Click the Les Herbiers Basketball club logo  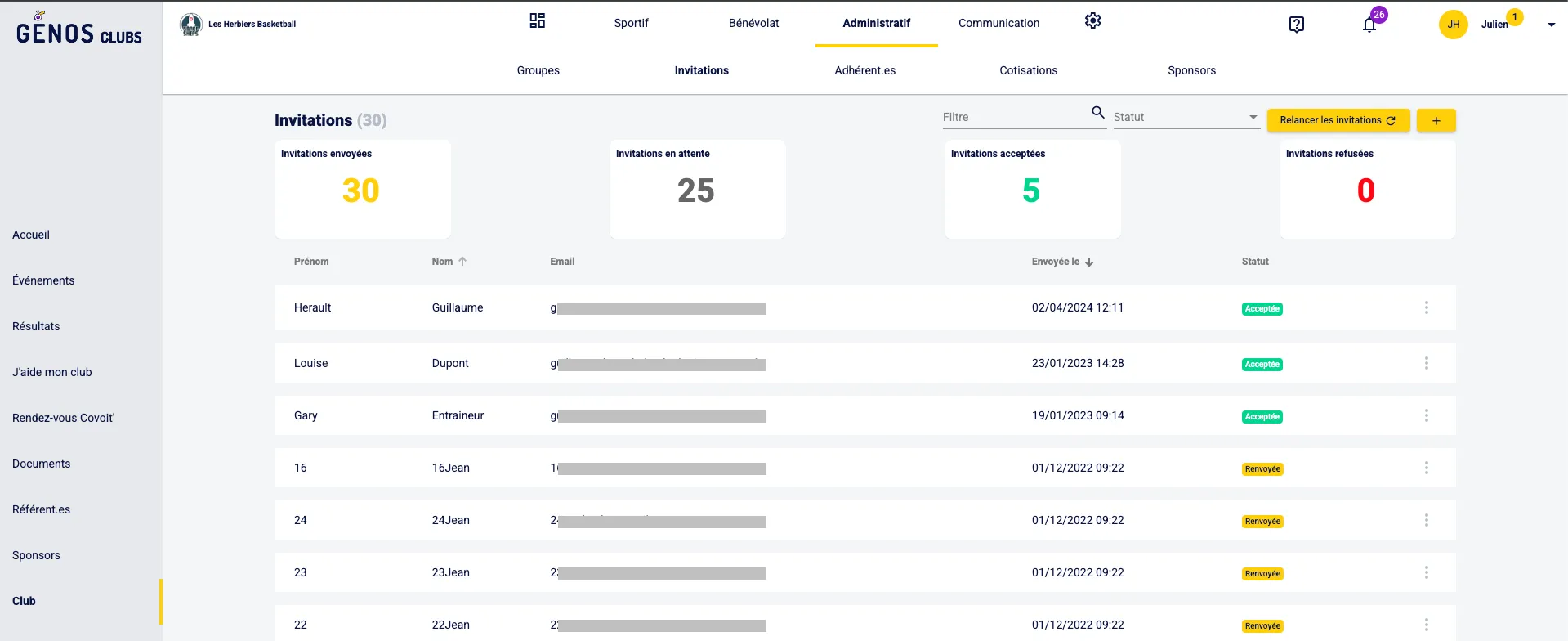point(191,25)
